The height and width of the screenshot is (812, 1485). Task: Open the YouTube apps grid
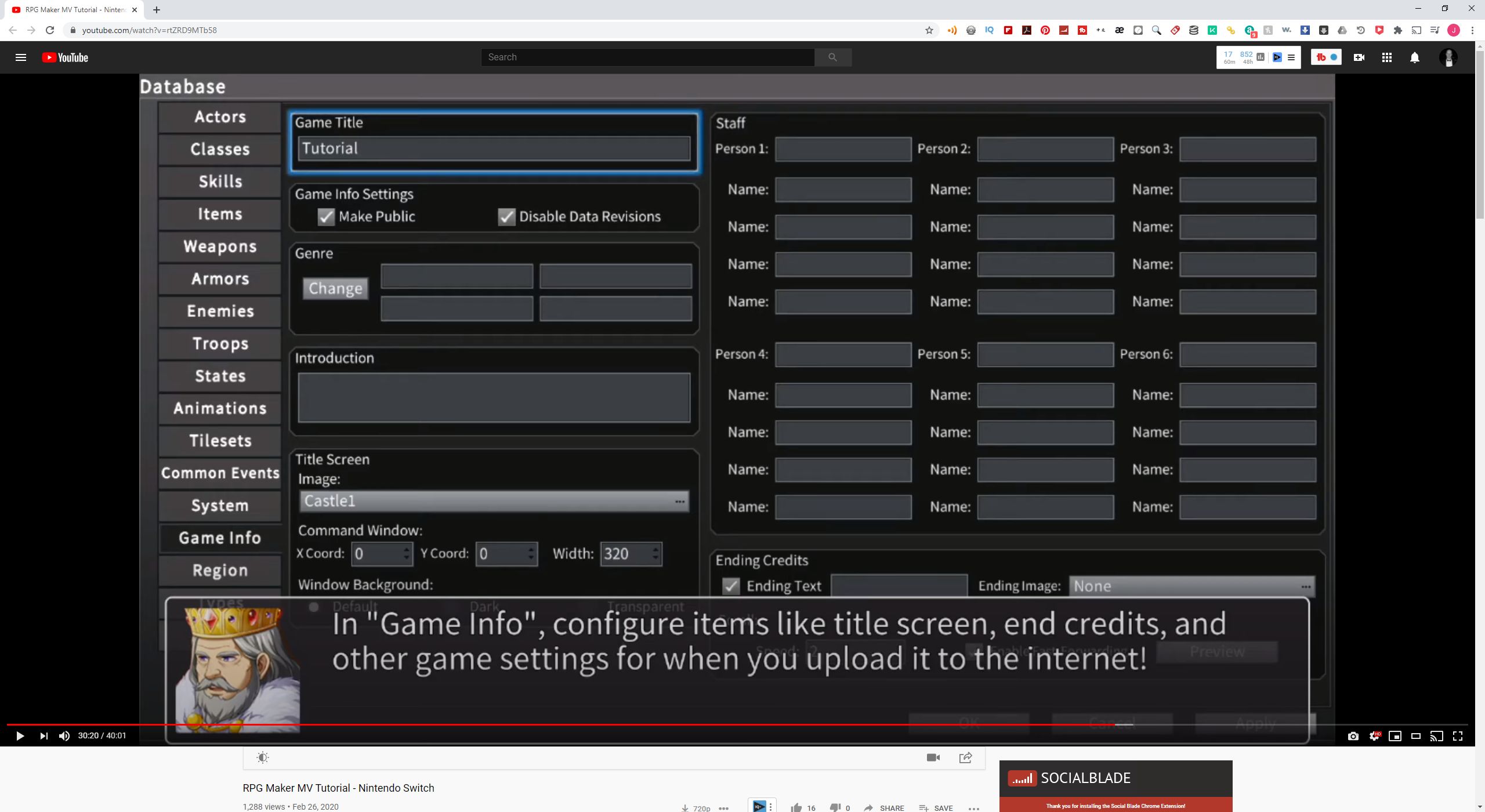[1387, 57]
